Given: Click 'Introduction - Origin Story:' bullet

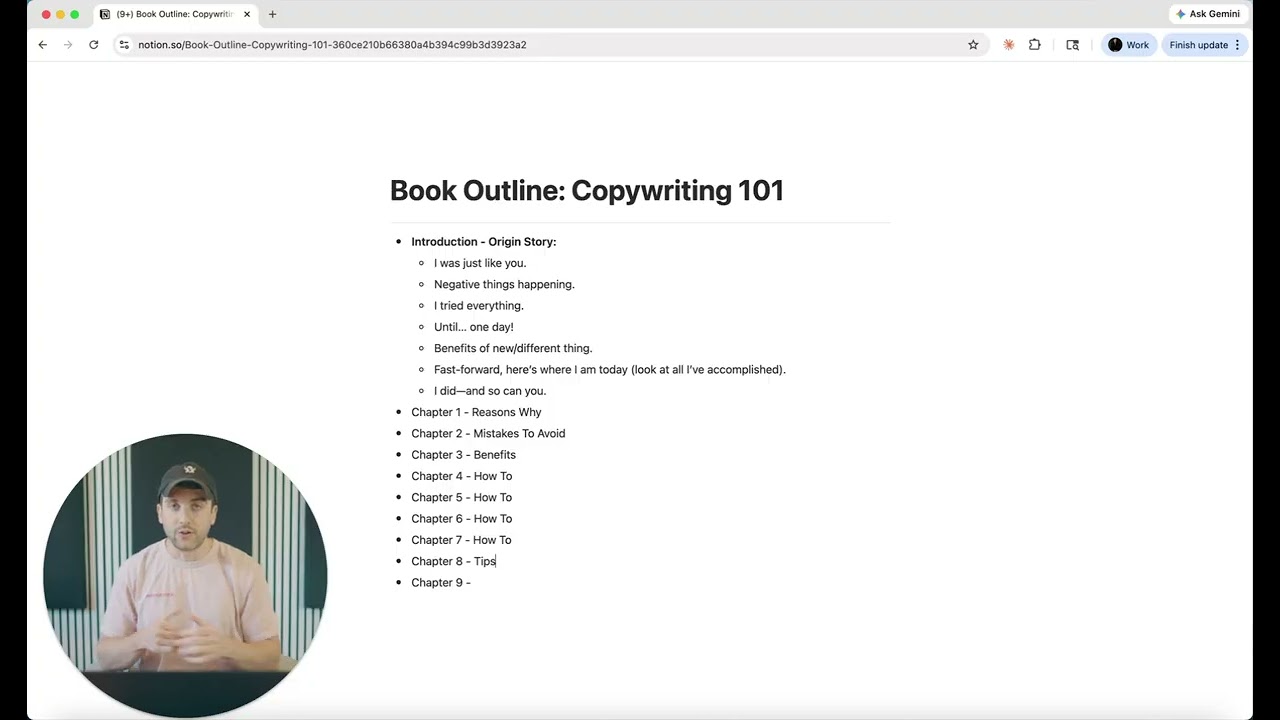Looking at the screenshot, I should [x=484, y=242].
